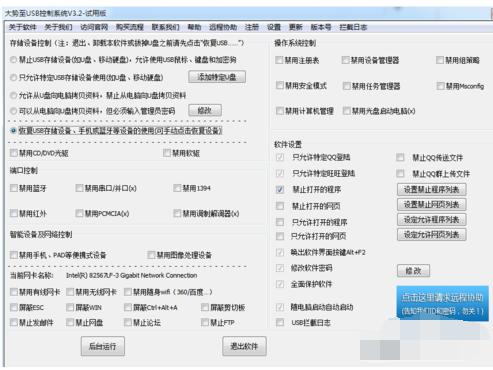Click 设置禁止程序列表 button
Screen dimensions: 493x370
pos(432,190)
